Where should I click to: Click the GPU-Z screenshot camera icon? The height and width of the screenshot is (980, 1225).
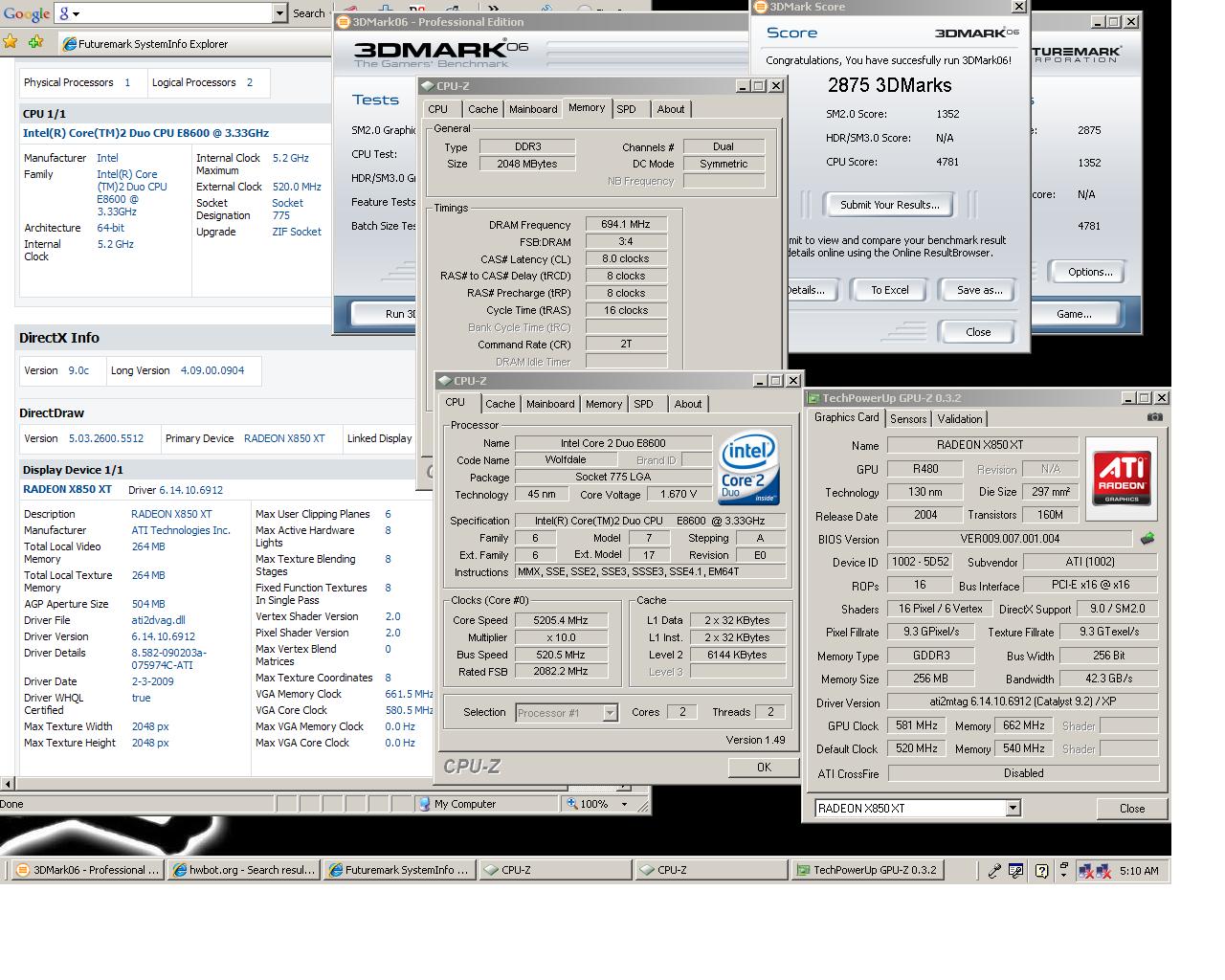click(1155, 417)
